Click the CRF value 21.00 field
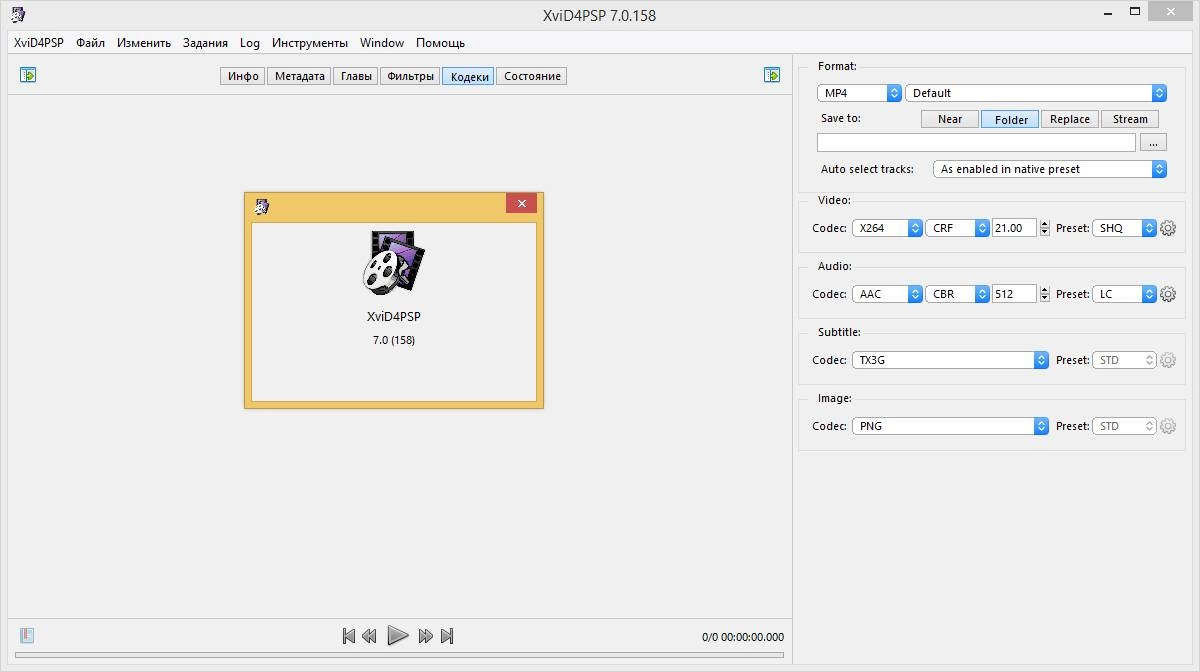Image resolution: width=1200 pixels, height=672 pixels. point(1014,228)
